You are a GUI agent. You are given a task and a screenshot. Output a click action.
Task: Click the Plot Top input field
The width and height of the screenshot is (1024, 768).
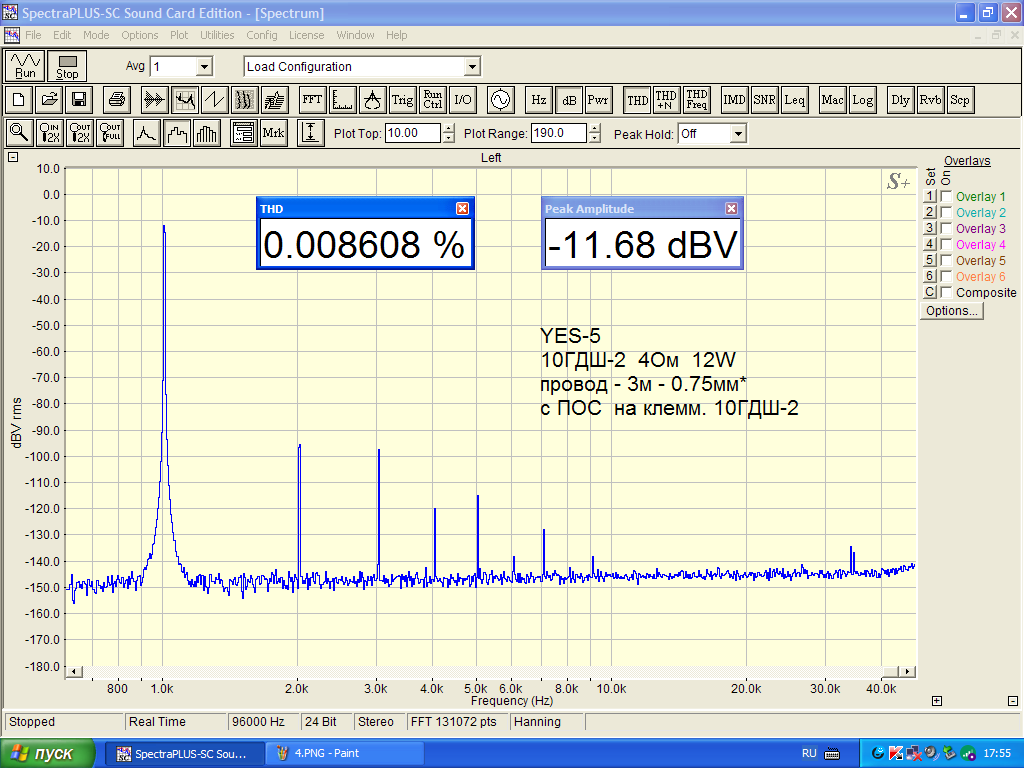[x=412, y=133]
